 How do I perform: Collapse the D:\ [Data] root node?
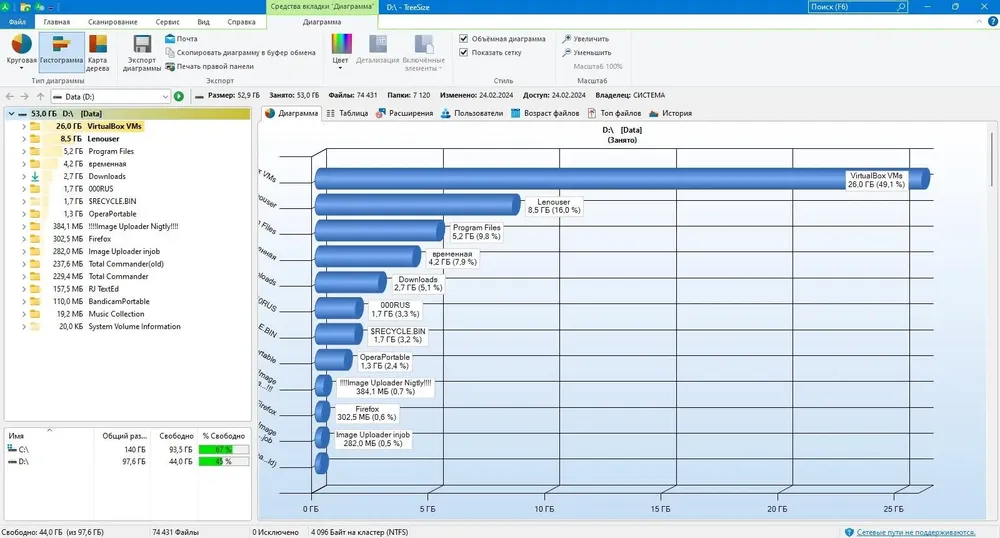11,113
